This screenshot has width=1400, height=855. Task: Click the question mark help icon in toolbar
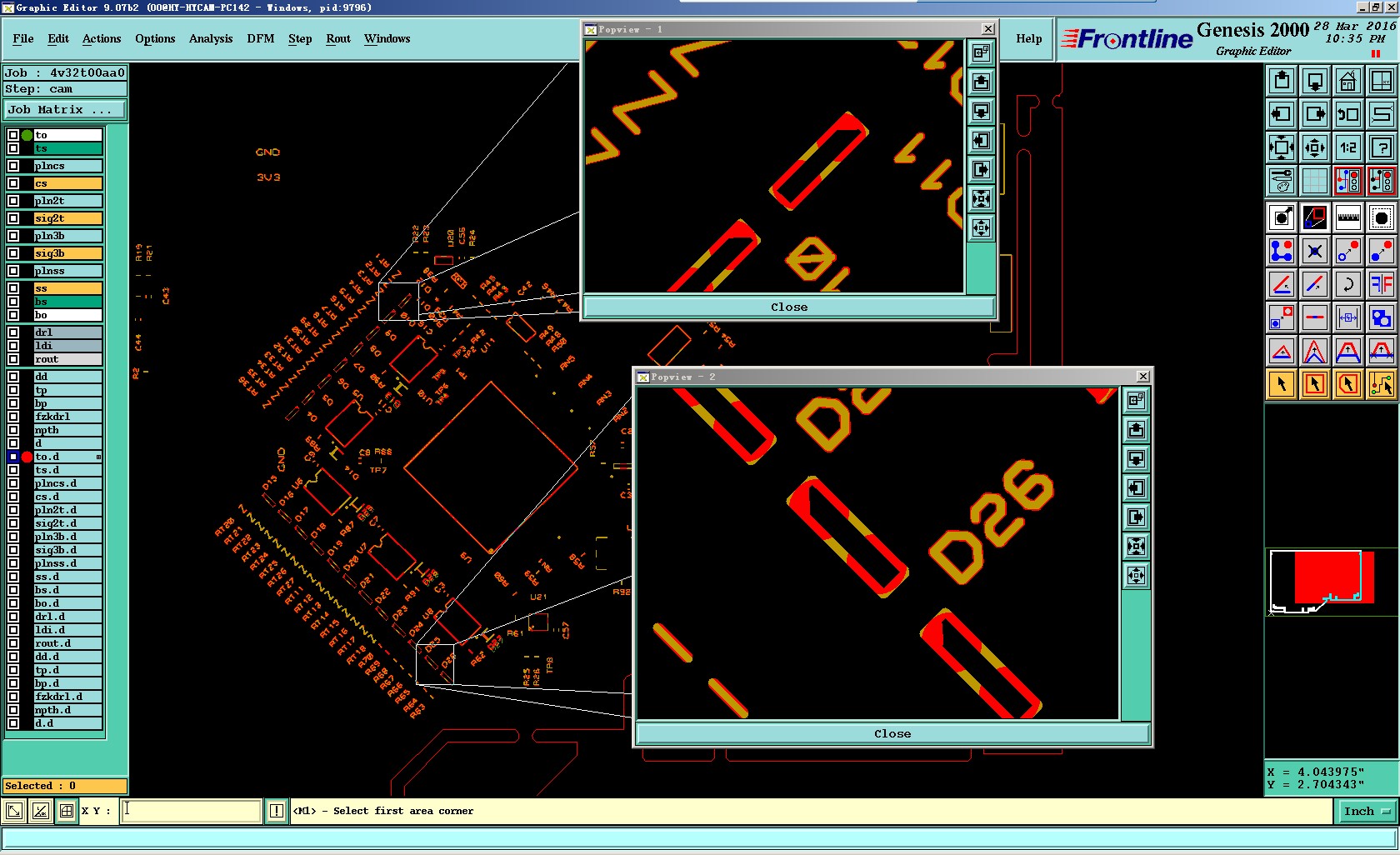tap(1382, 147)
